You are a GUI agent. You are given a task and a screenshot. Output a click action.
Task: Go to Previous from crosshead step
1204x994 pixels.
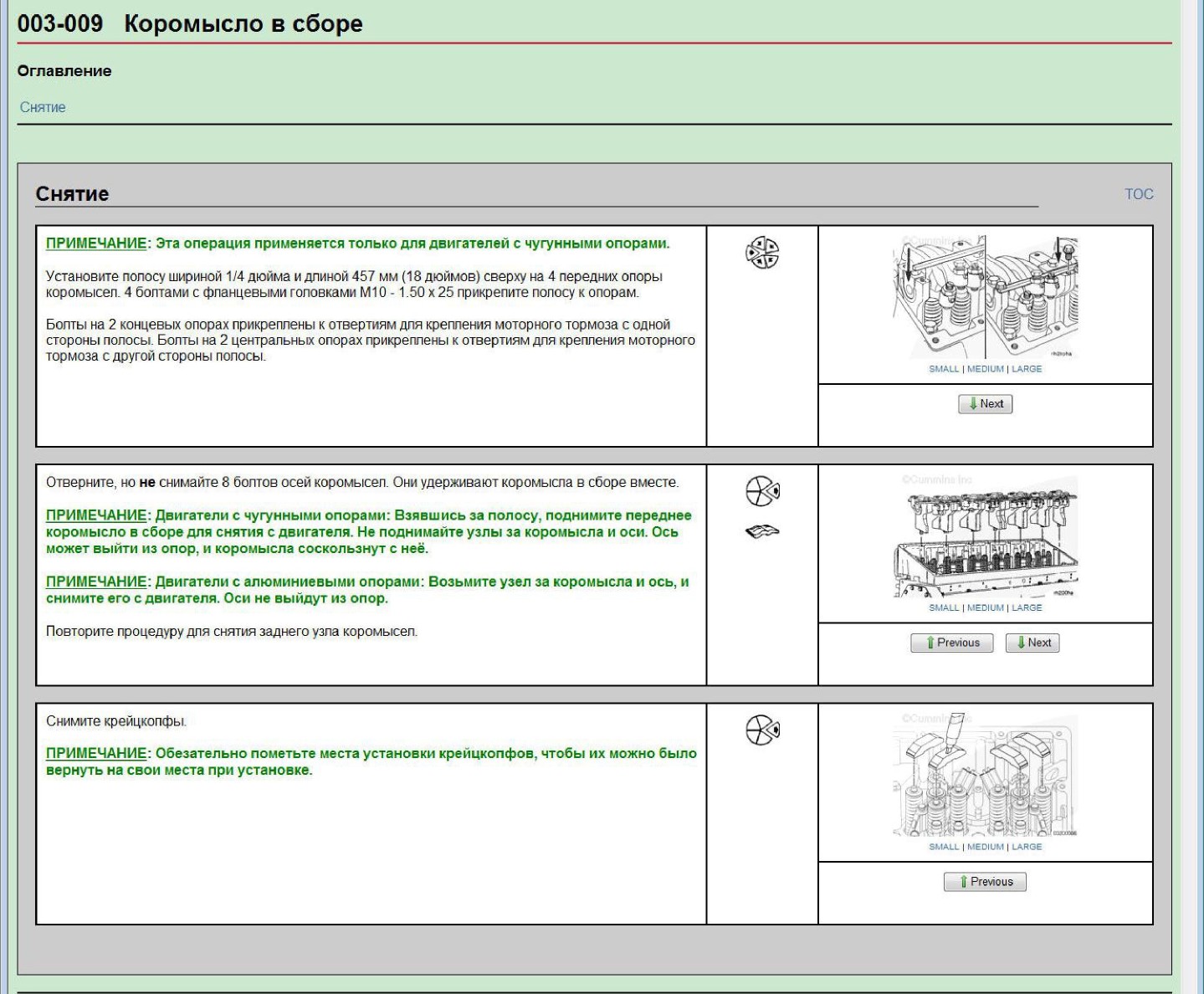pos(986,882)
